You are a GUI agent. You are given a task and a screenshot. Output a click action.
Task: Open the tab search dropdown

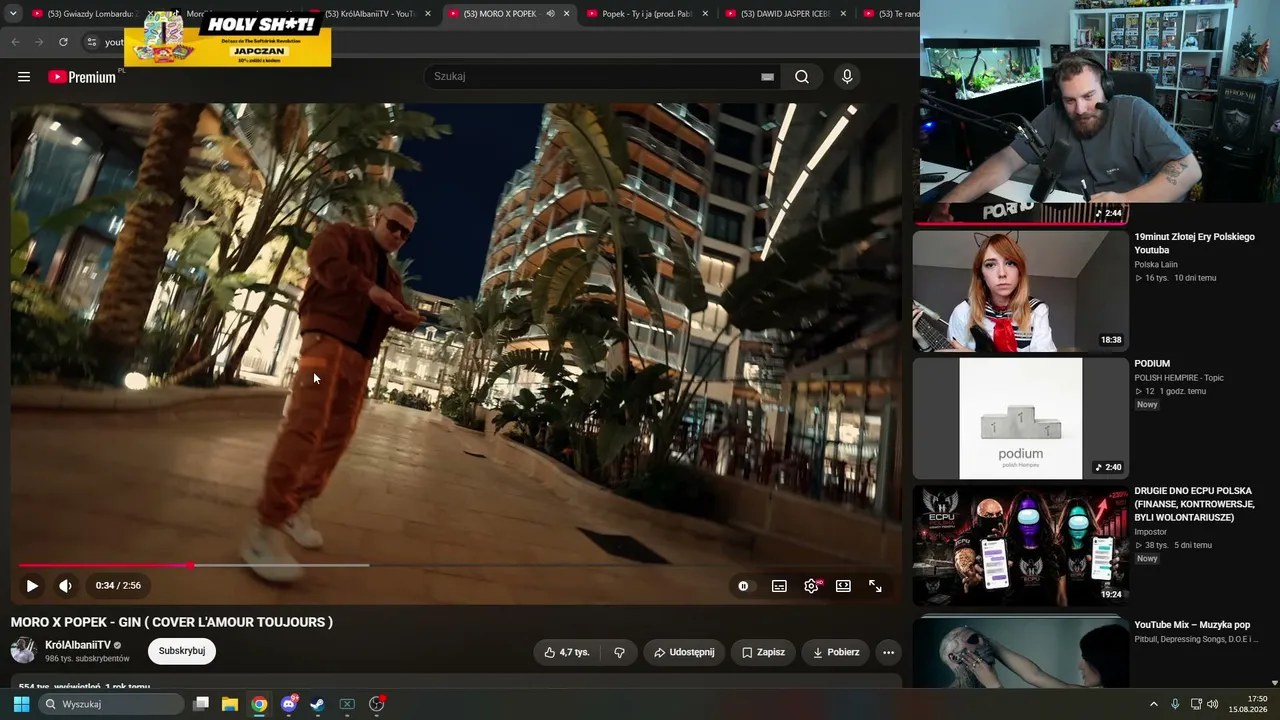click(x=13, y=14)
